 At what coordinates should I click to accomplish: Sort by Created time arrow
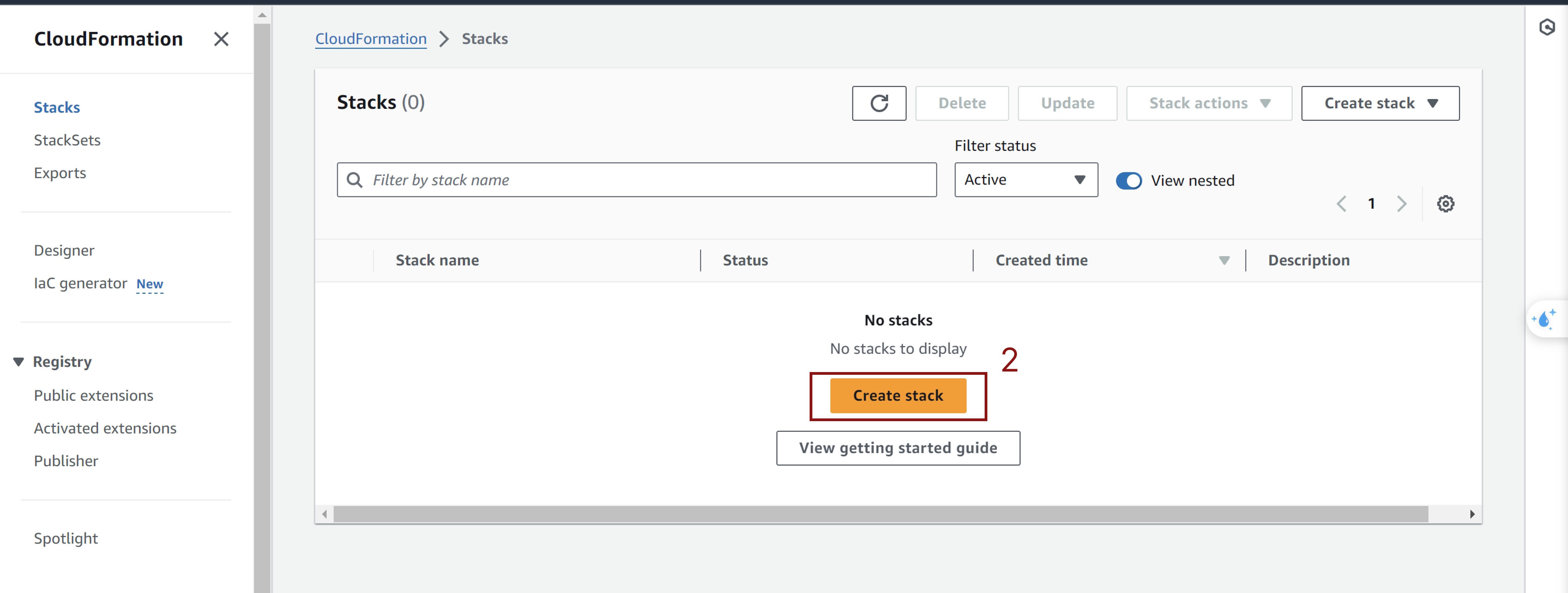(x=1224, y=260)
